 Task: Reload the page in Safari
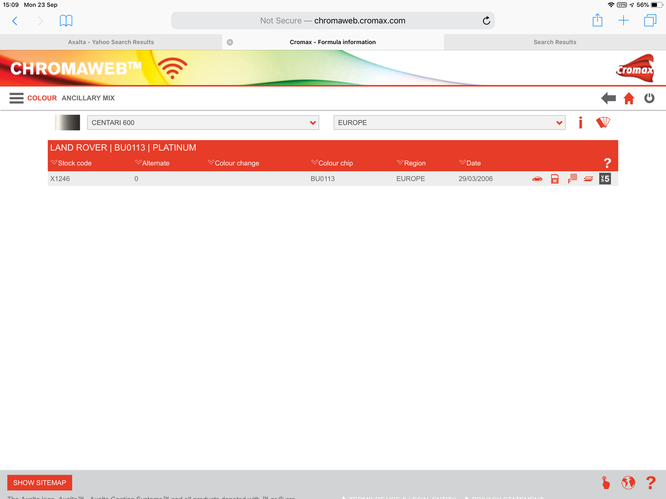coord(486,21)
